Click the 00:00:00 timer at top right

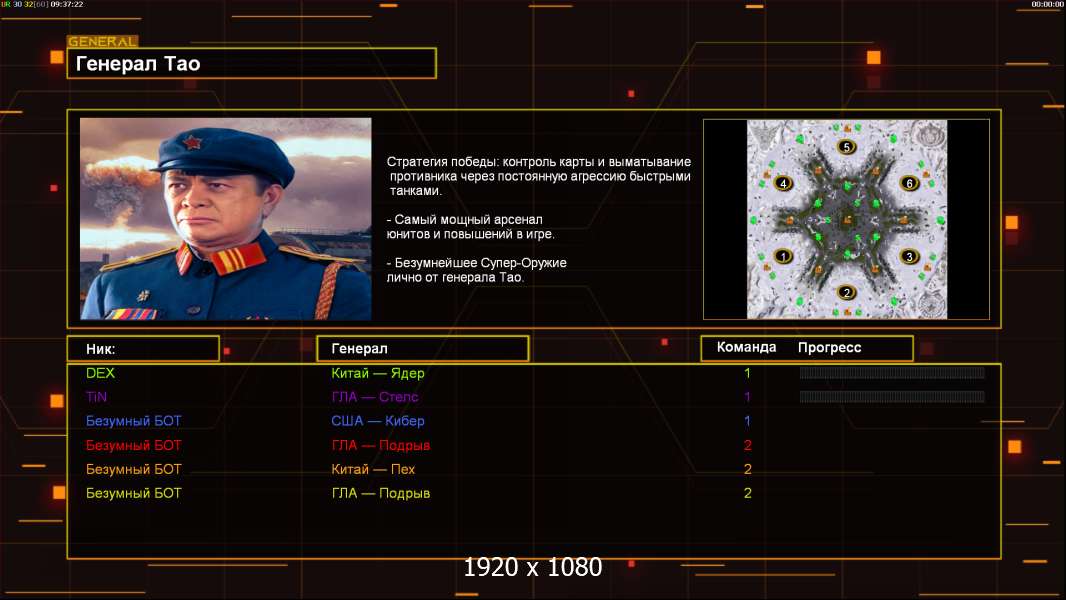pyautogui.click(x=1047, y=4)
